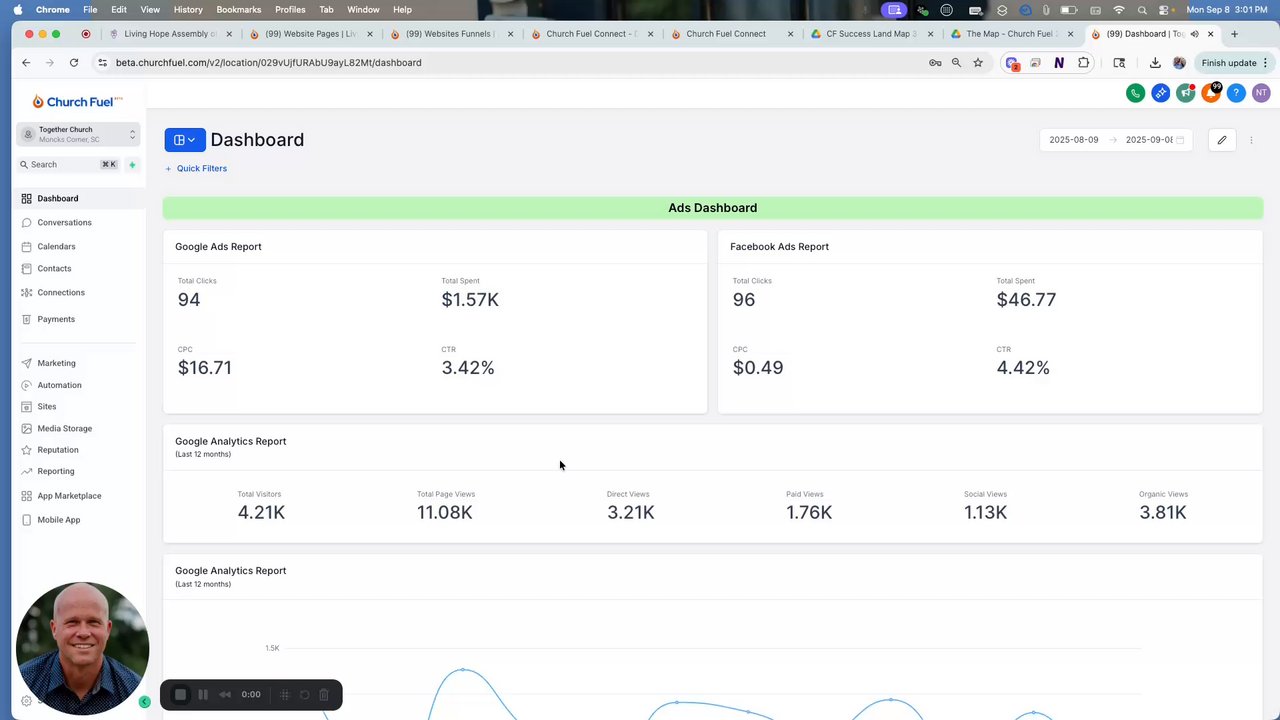Screen dimensions: 1280x720
Task: Click Finish update button in Chrome
Action: [x=1235, y=62]
